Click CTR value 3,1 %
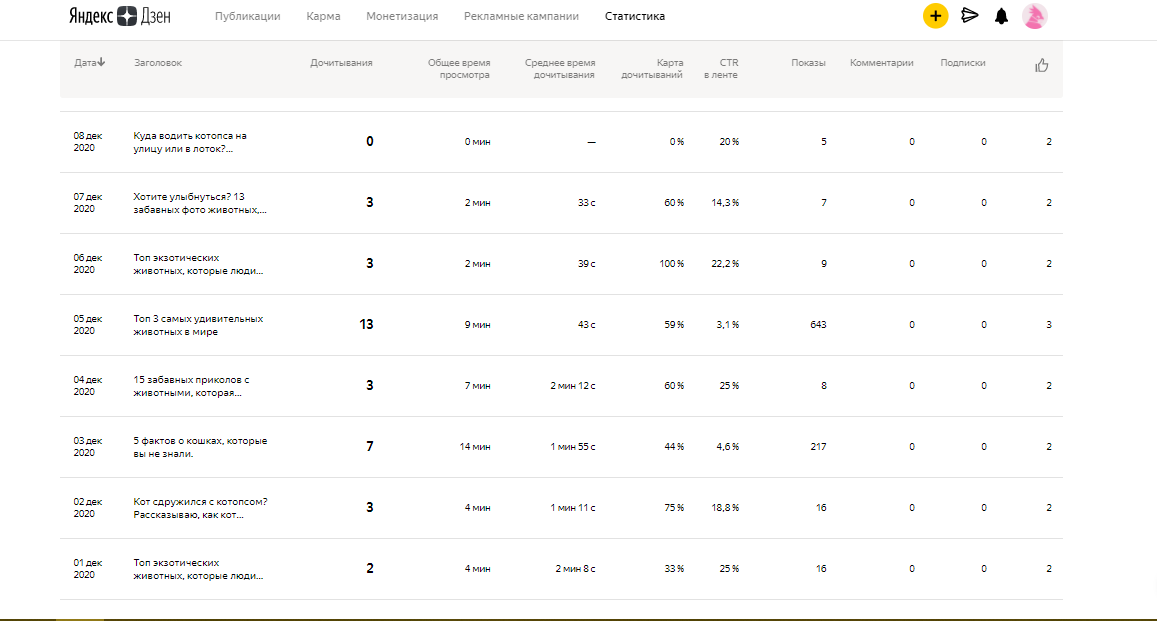The width and height of the screenshot is (1157, 621). pyautogui.click(x=728, y=325)
